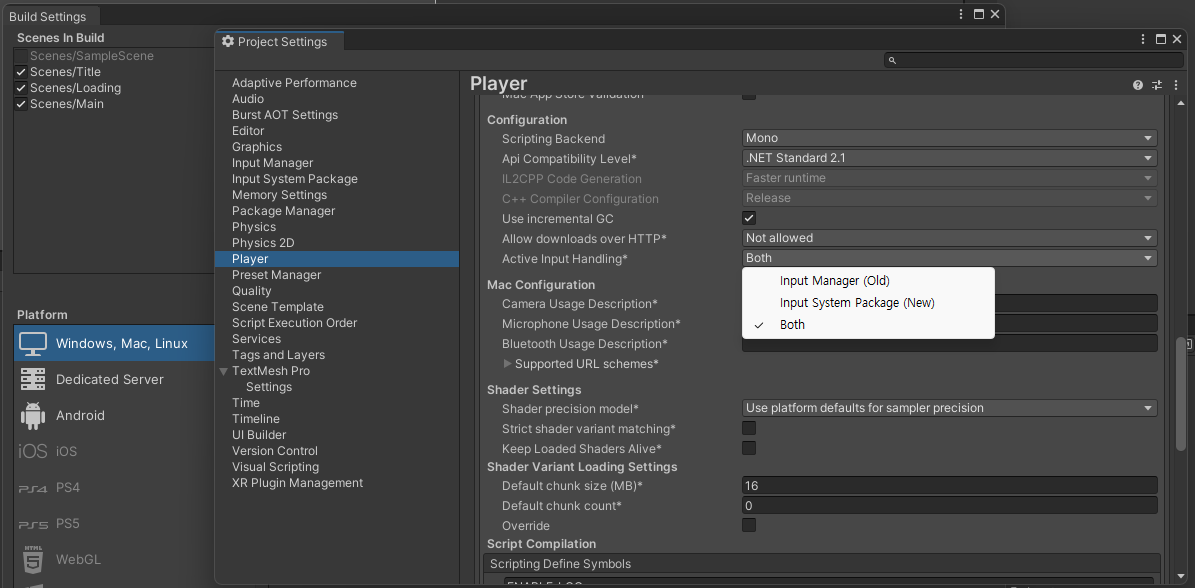Open Player help documentation icon
This screenshot has height=588, width=1195.
1138,85
